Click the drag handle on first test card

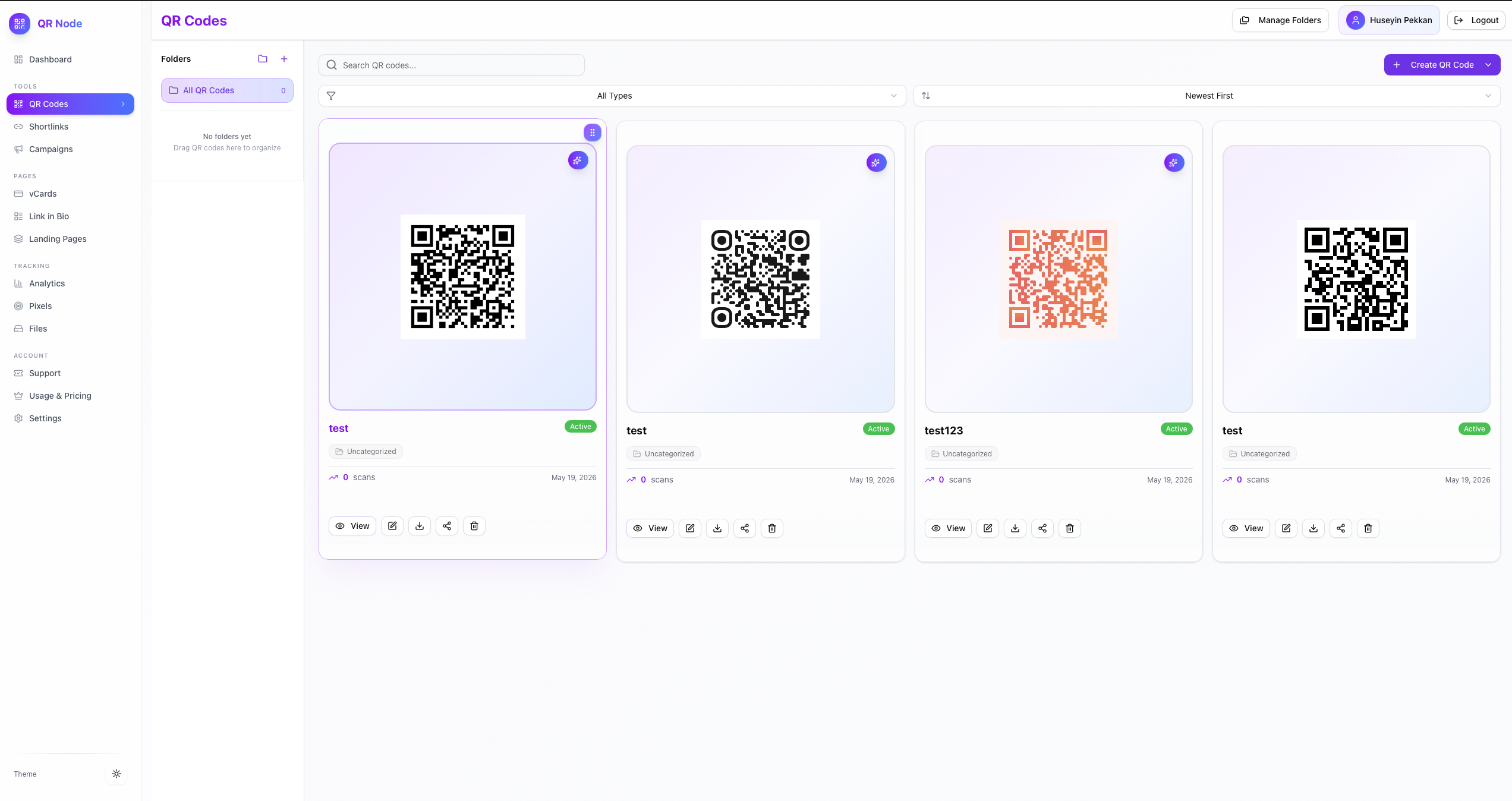[x=593, y=133]
